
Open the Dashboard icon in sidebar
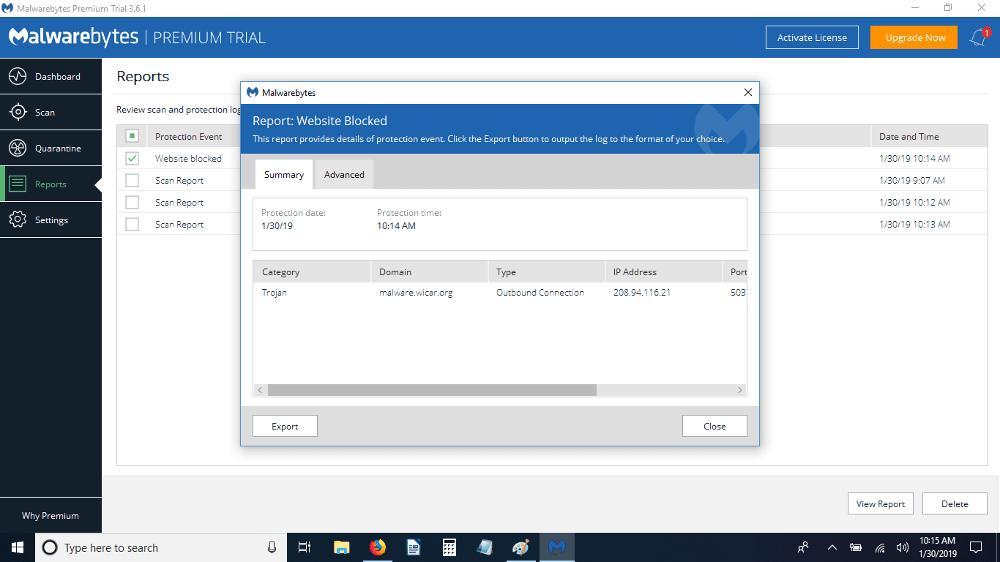pos(18,77)
